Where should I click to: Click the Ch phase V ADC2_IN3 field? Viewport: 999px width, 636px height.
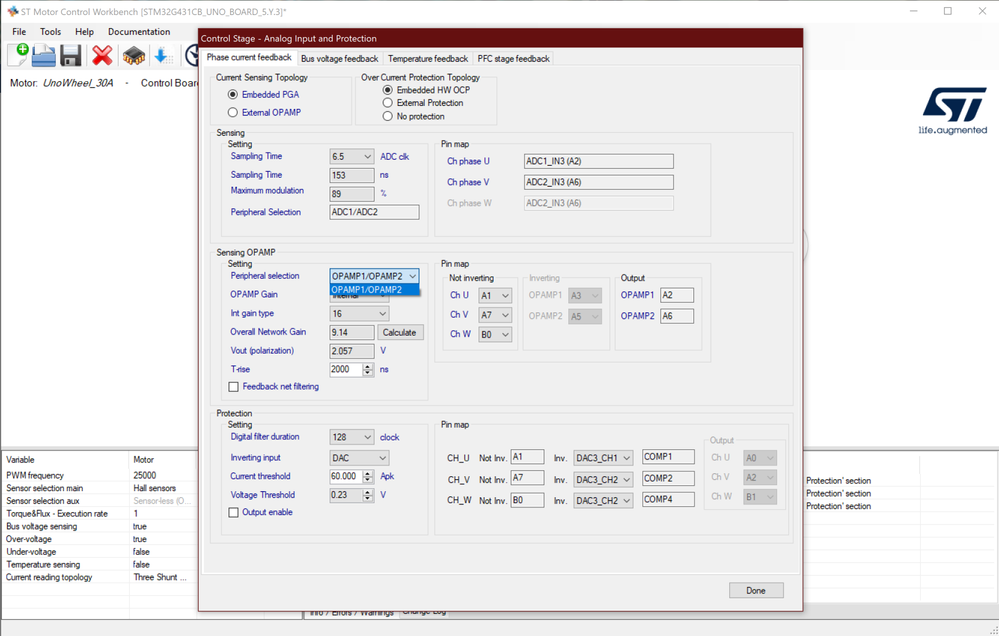[598, 182]
